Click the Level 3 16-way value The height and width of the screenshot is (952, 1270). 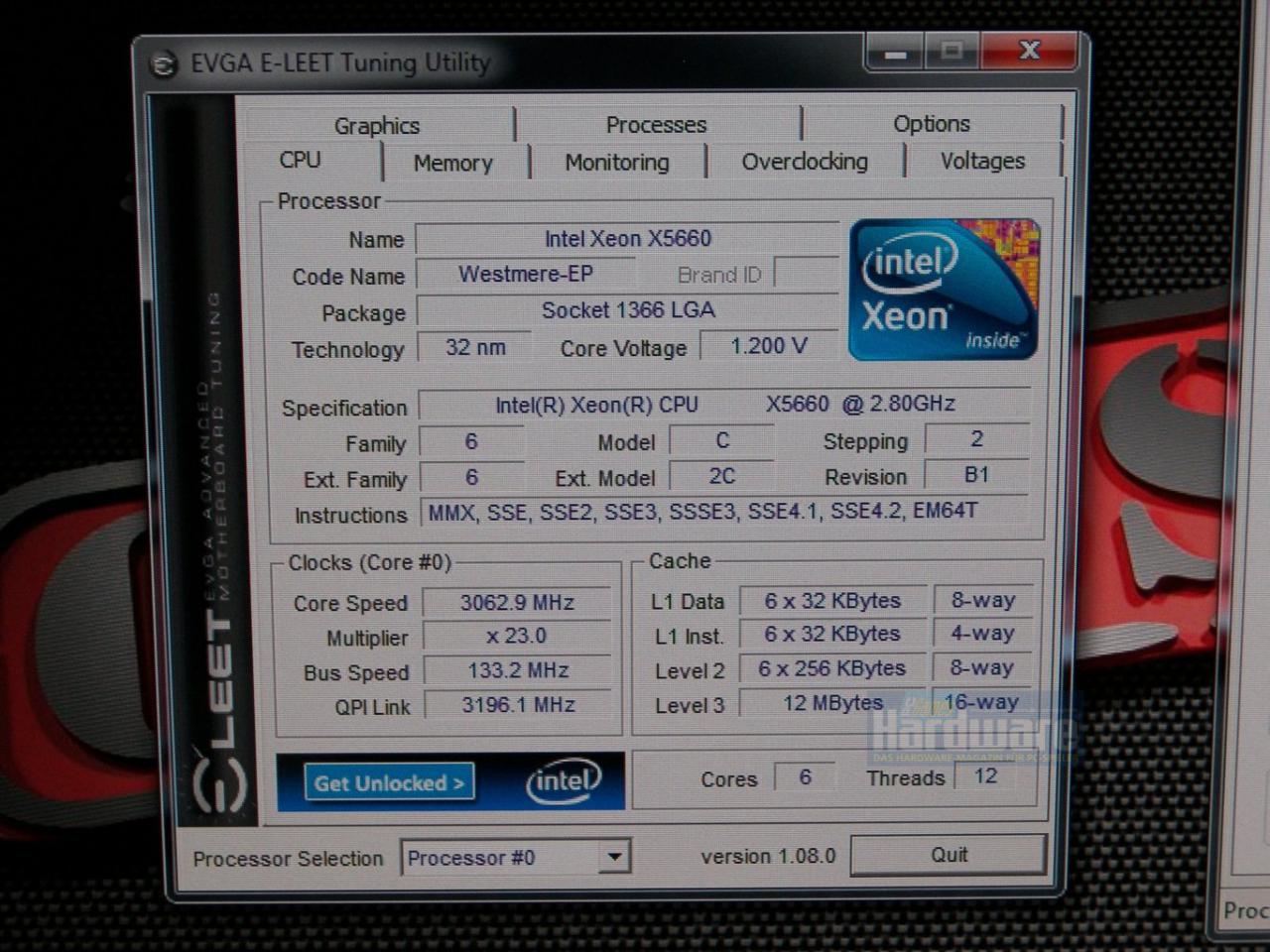click(x=982, y=702)
